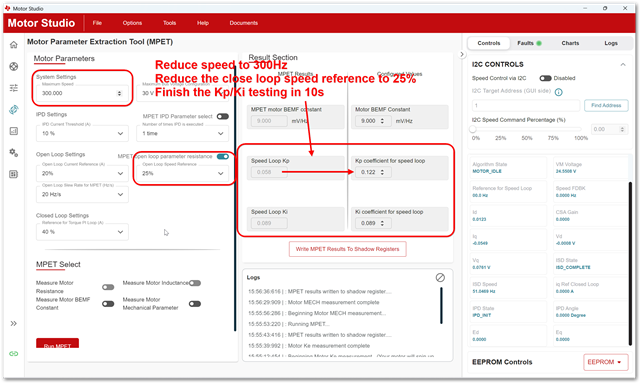Switch to the Controls tab
Screen dimensions: 640x383
(489, 43)
